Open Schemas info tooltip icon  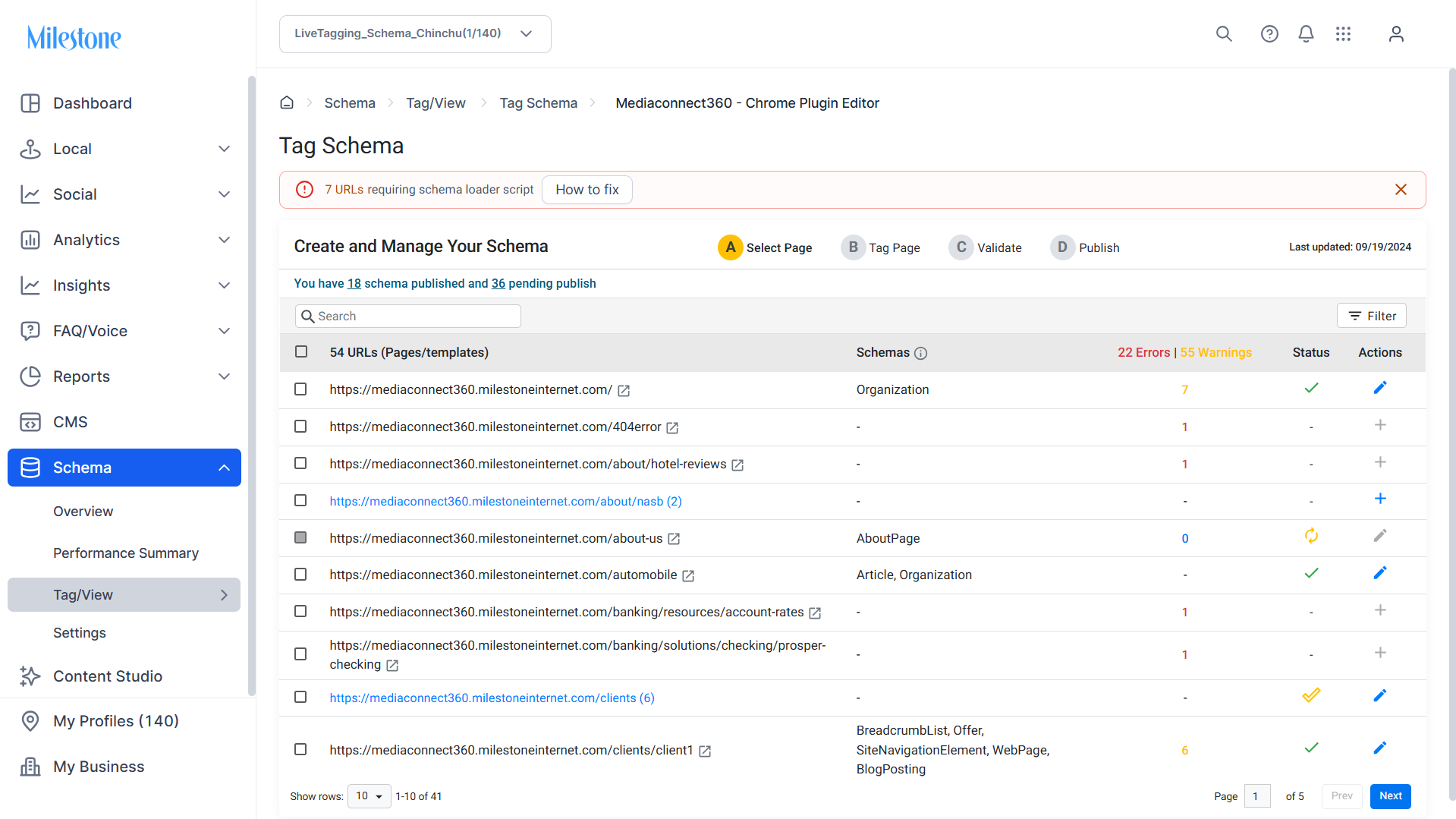pyautogui.click(x=921, y=353)
